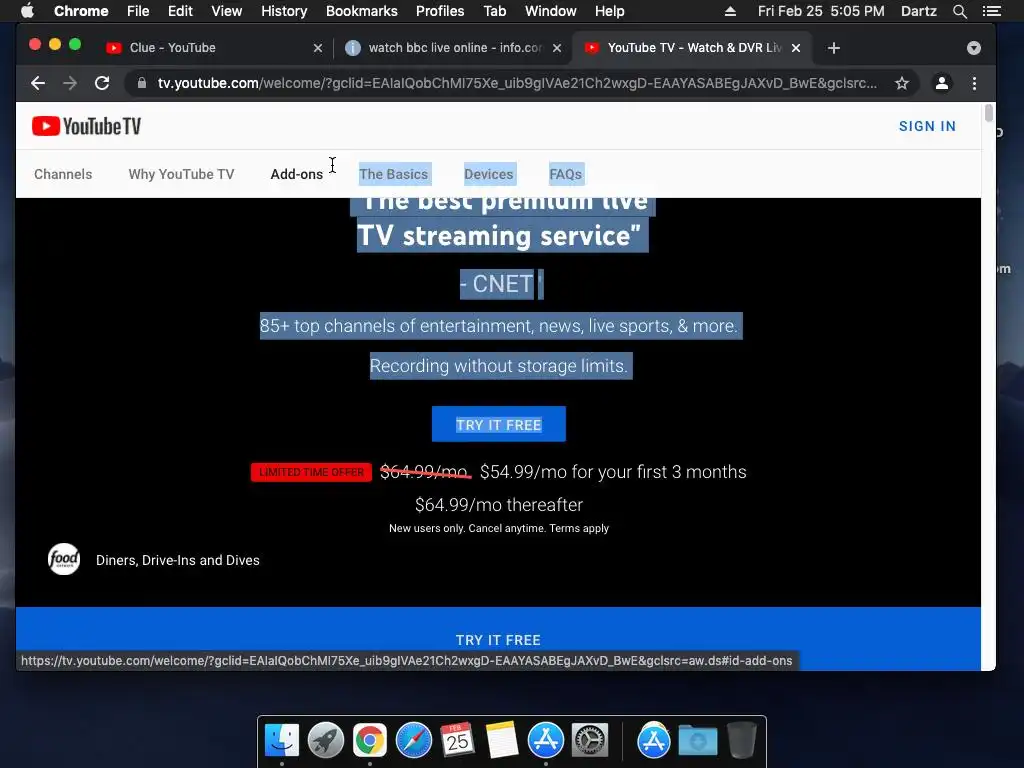Click the Food Network logo icon
Image resolution: width=1024 pixels, height=768 pixels.
[64, 559]
